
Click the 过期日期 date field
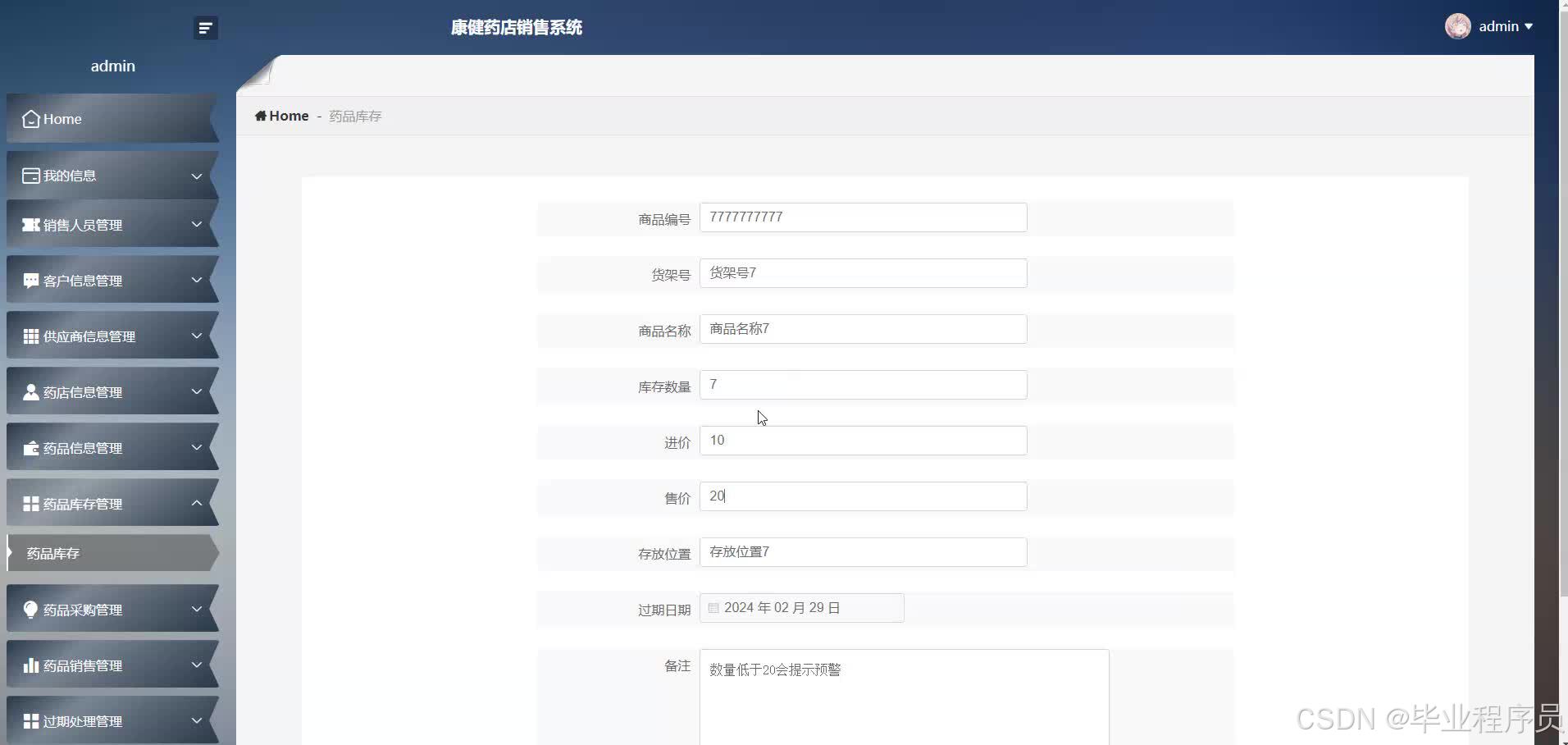[801, 608]
